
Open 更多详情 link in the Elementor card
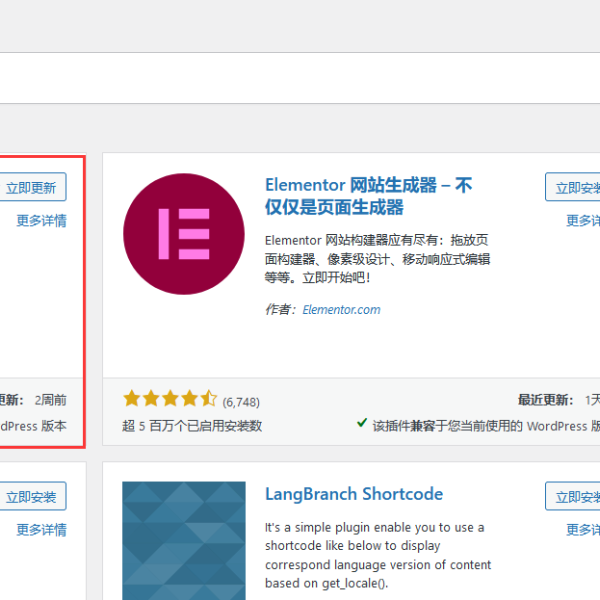pos(583,221)
